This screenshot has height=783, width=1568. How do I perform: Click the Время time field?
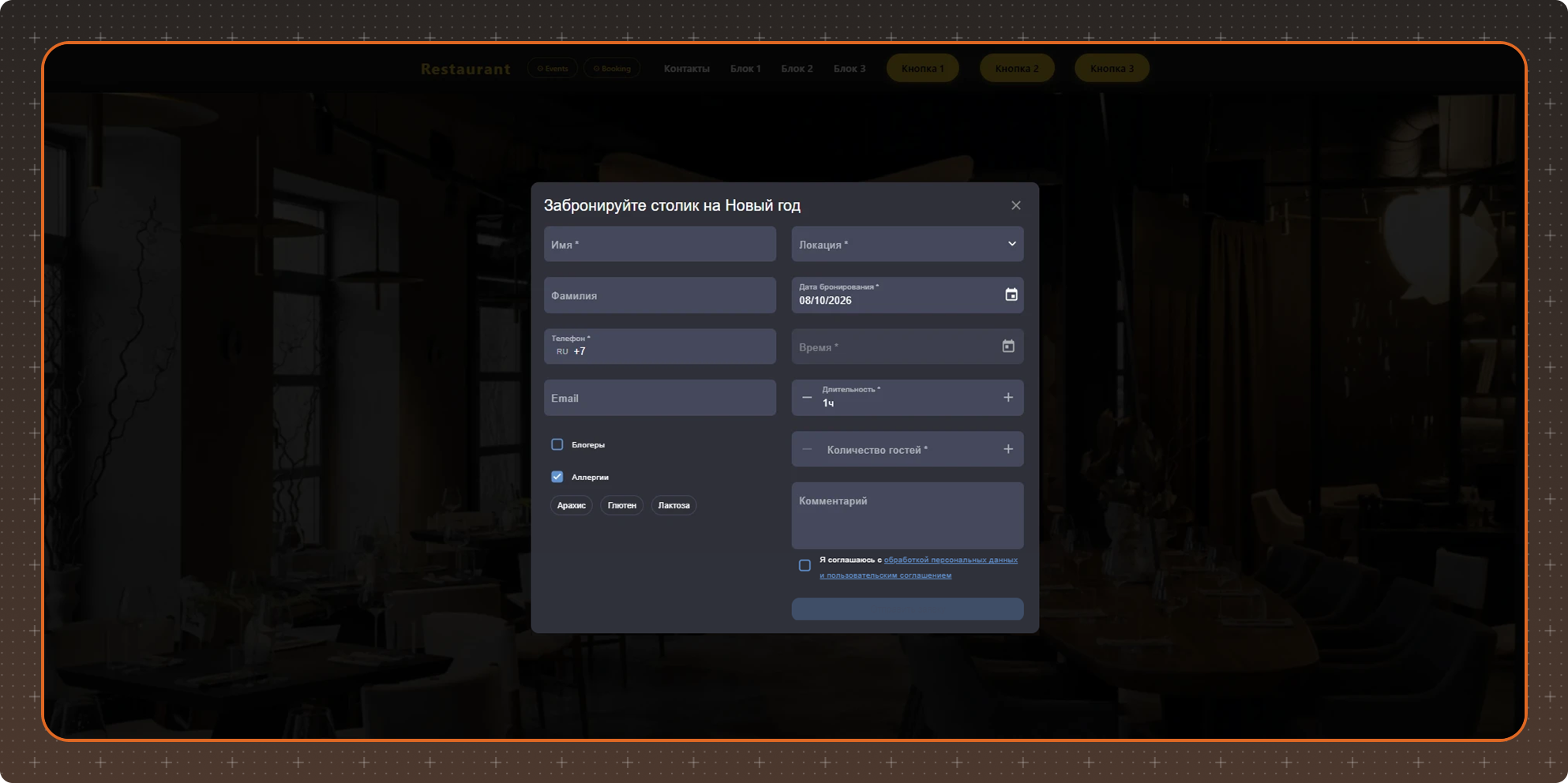click(907, 347)
